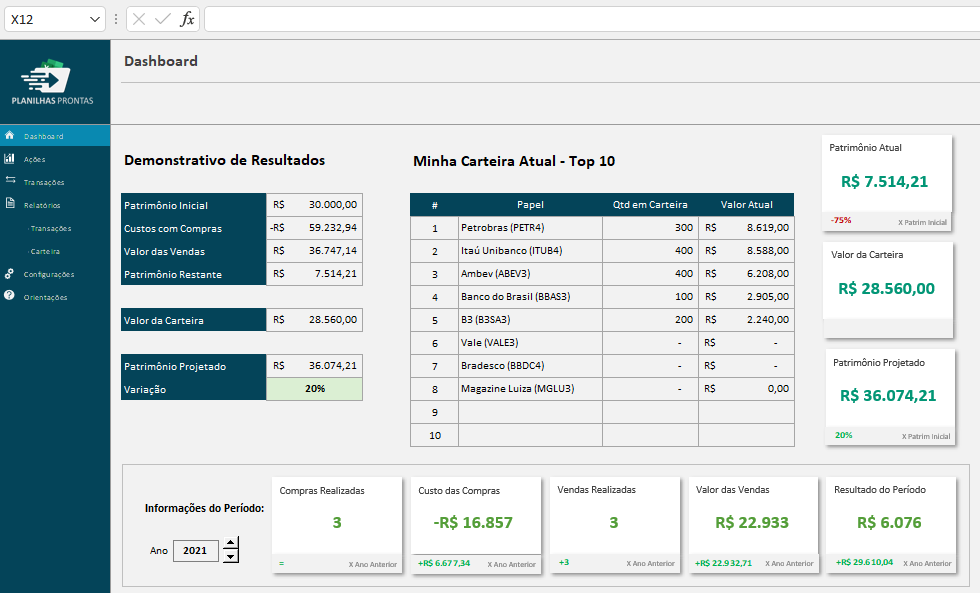The width and height of the screenshot is (980, 593).
Task: Click the Ano field showing 2021
Action: tap(195, 551)
